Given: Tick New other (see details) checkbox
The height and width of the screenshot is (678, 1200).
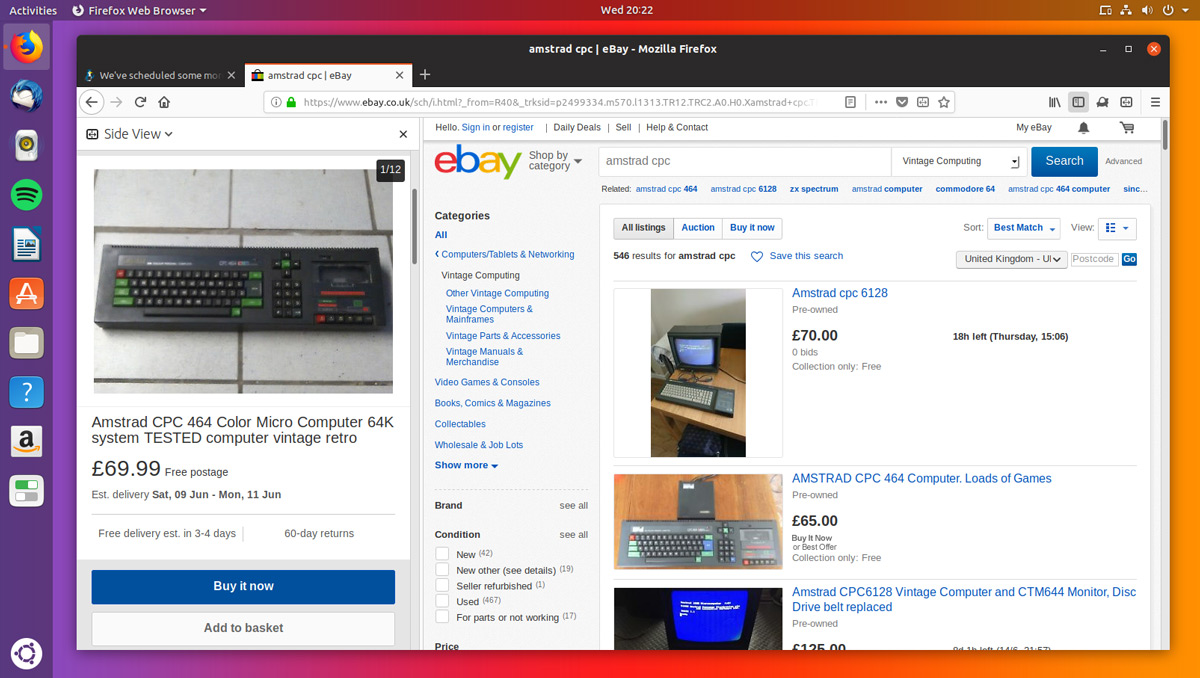Looking at the screenshot, I should [442, 570].
